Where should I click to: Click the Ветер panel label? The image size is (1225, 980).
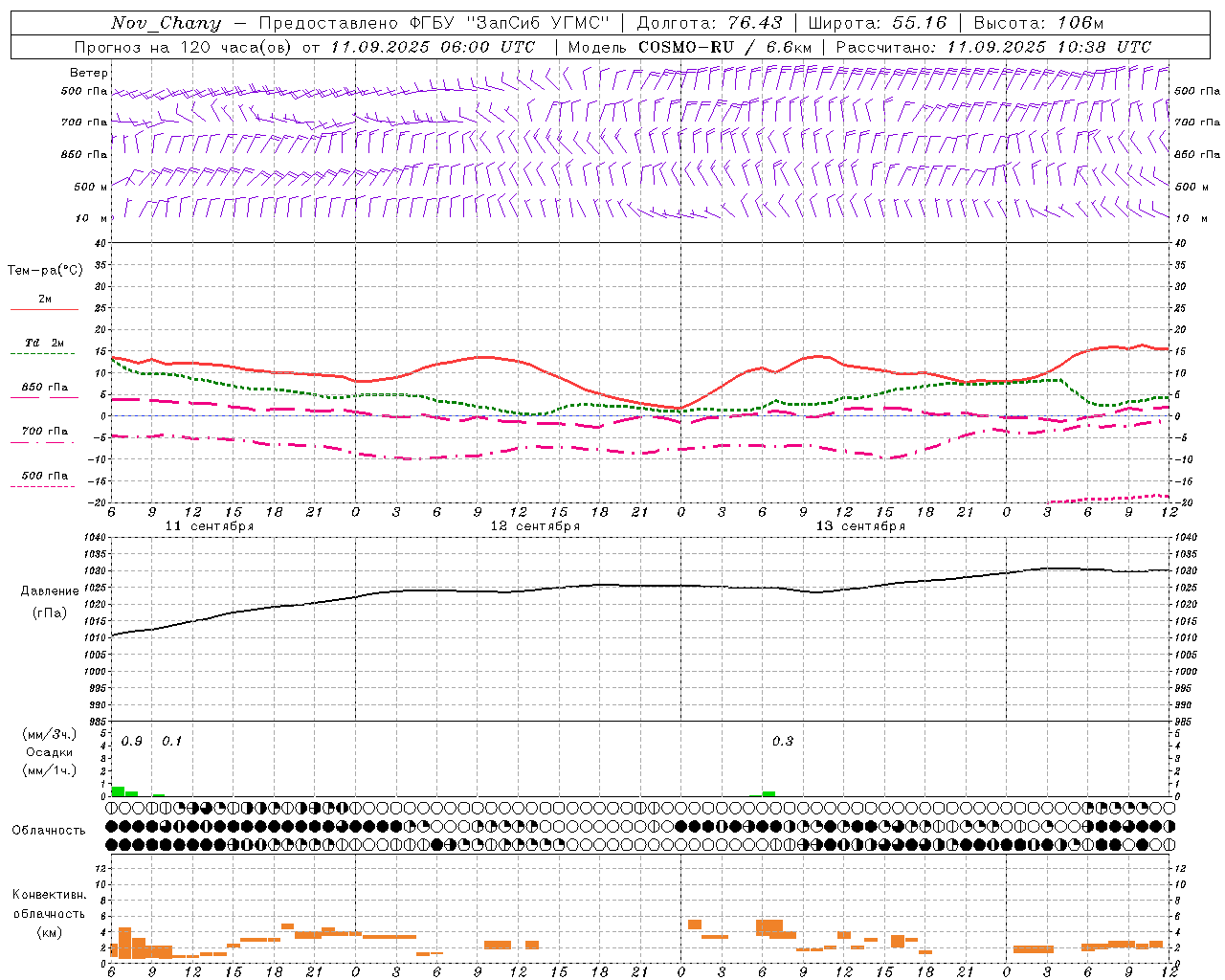pyautogui.click(x=89, y=73)
